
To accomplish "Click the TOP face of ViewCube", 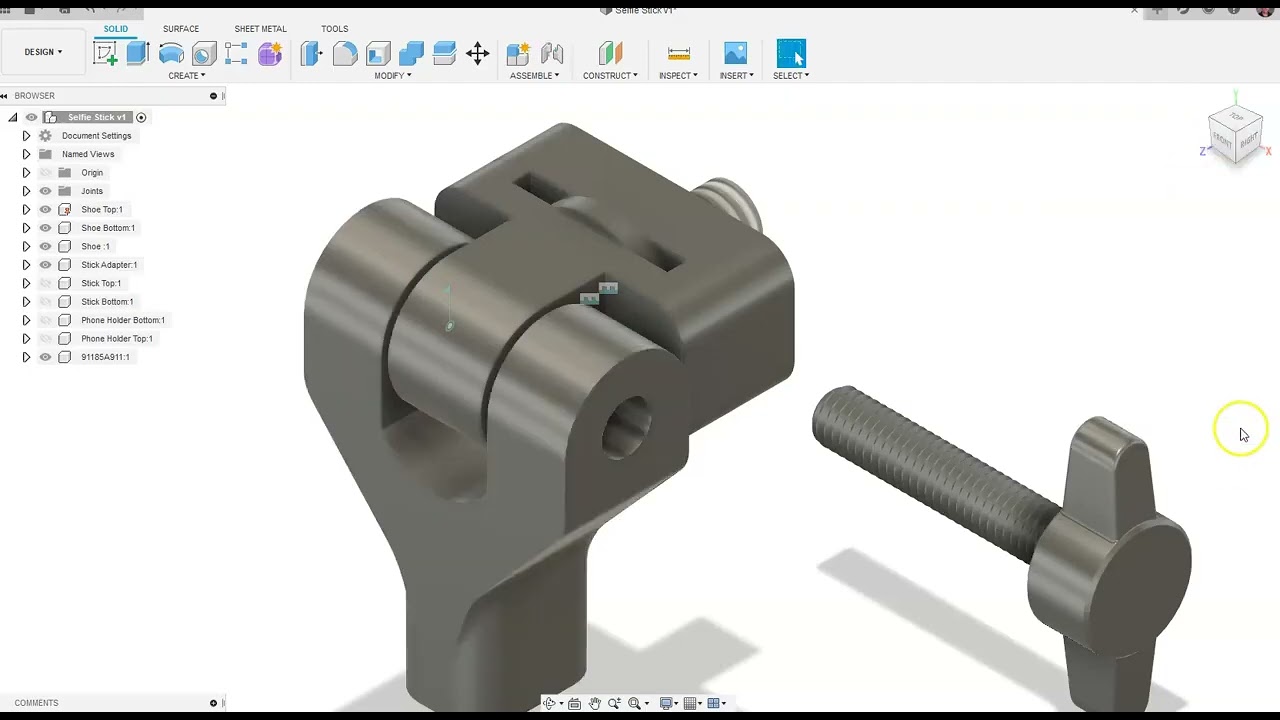I will point(1236,117).
